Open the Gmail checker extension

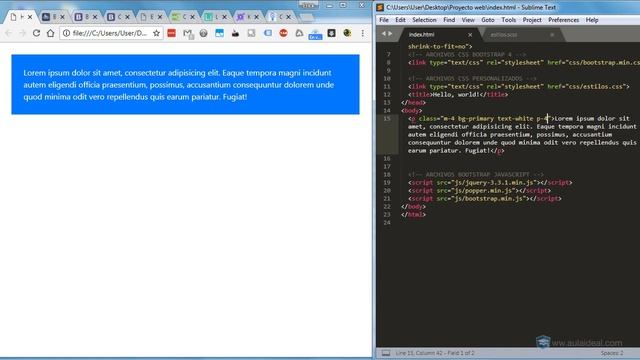[x=188, y=34]
